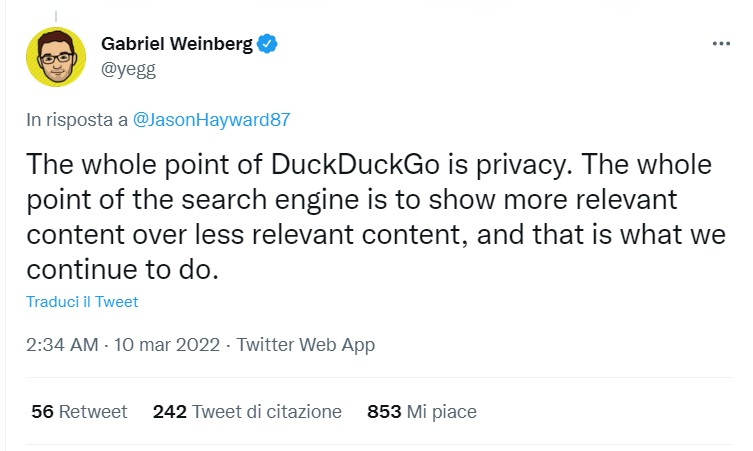Click the number 242 in the quote count
The width and height of the screenshot is (753, 451).
coord(170,411)
